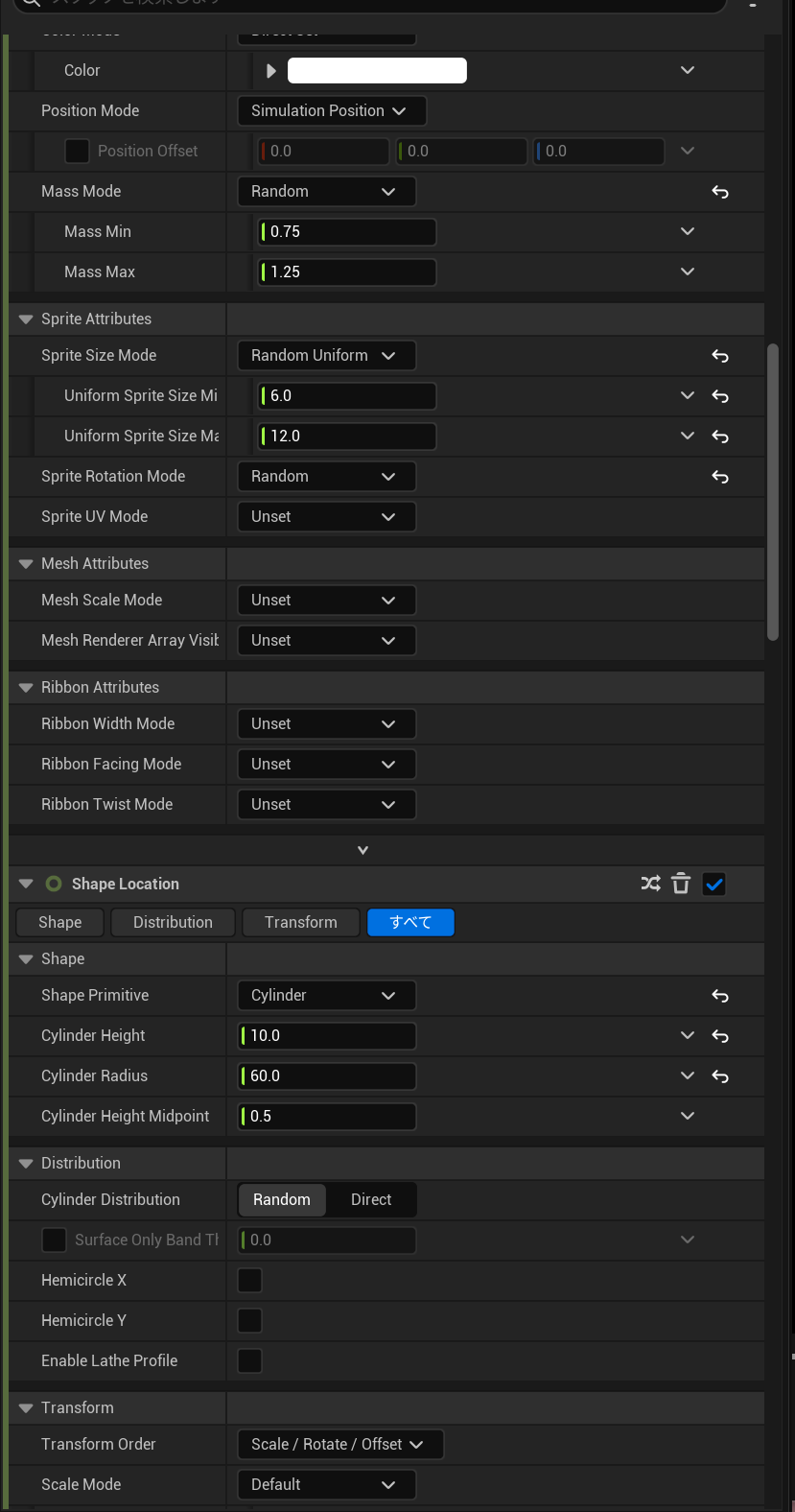Switch to the Distribution filter tab
This screenshot has width=795, height=1512.
coord(173,922)
